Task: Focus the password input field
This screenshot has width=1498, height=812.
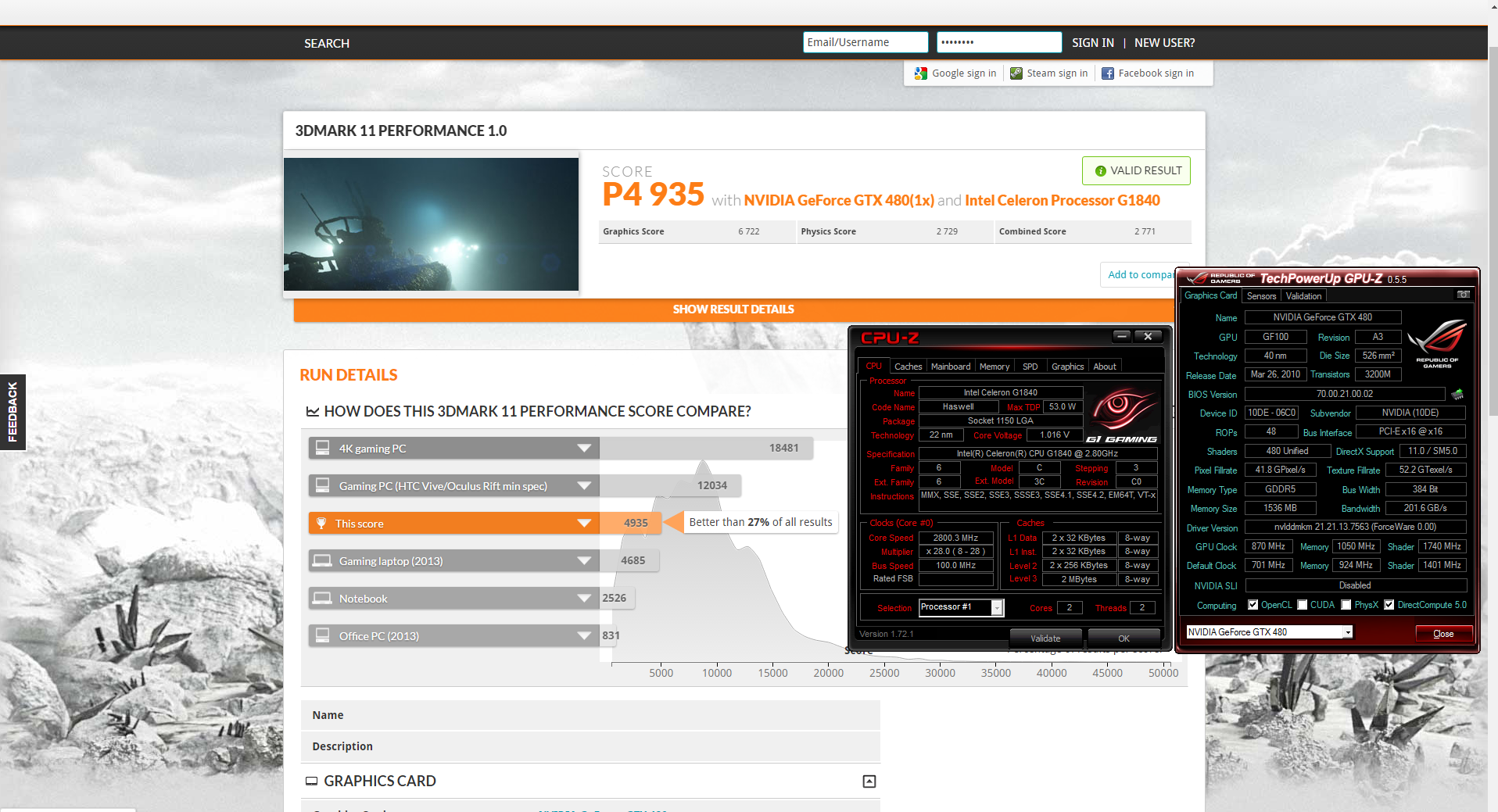Action: point(999,42)
